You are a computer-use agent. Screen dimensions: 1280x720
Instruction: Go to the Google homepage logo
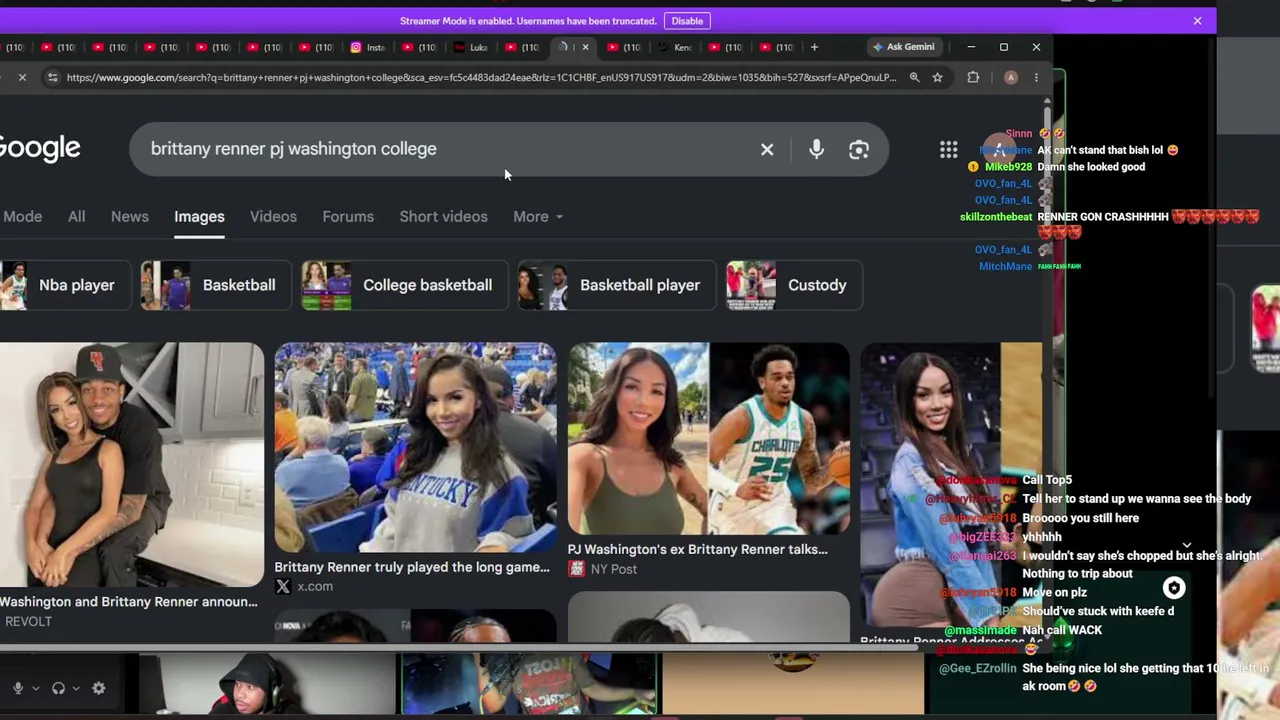point(40,148)
